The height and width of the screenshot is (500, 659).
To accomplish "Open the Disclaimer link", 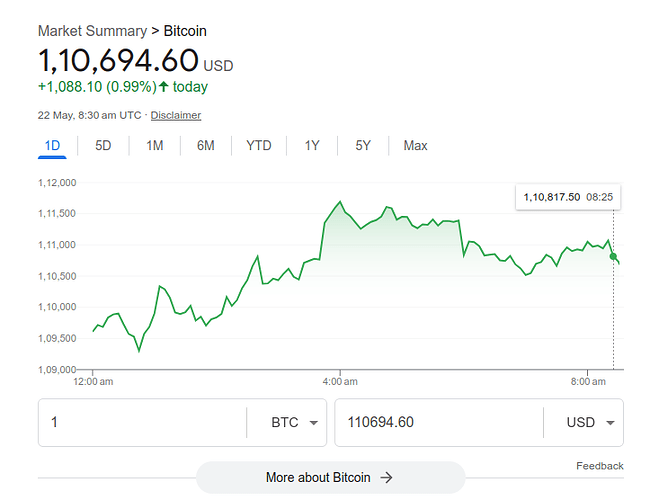I will click(x=176, y=115).
